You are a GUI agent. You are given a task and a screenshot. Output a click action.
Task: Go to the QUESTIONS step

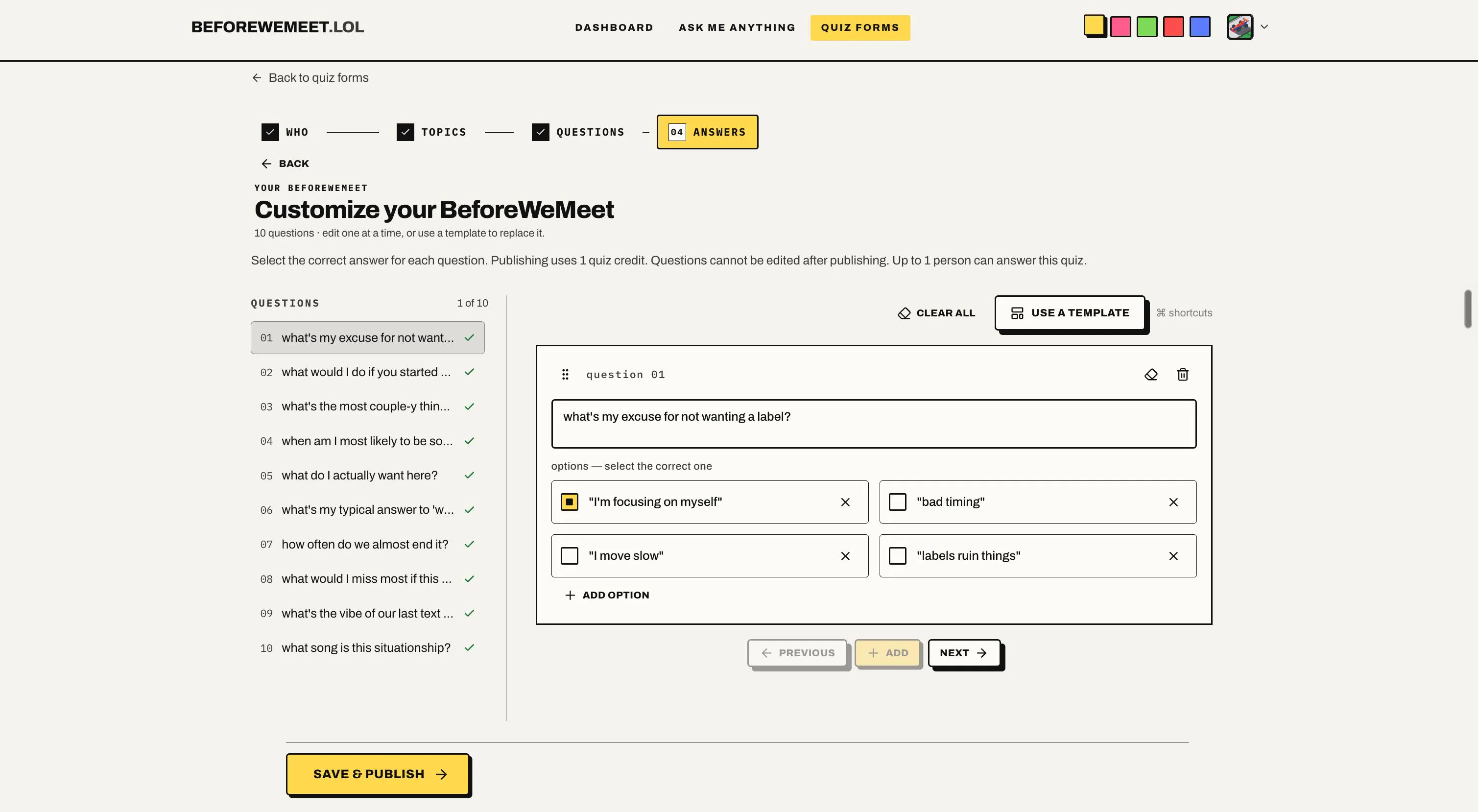[x=578, y=132]
